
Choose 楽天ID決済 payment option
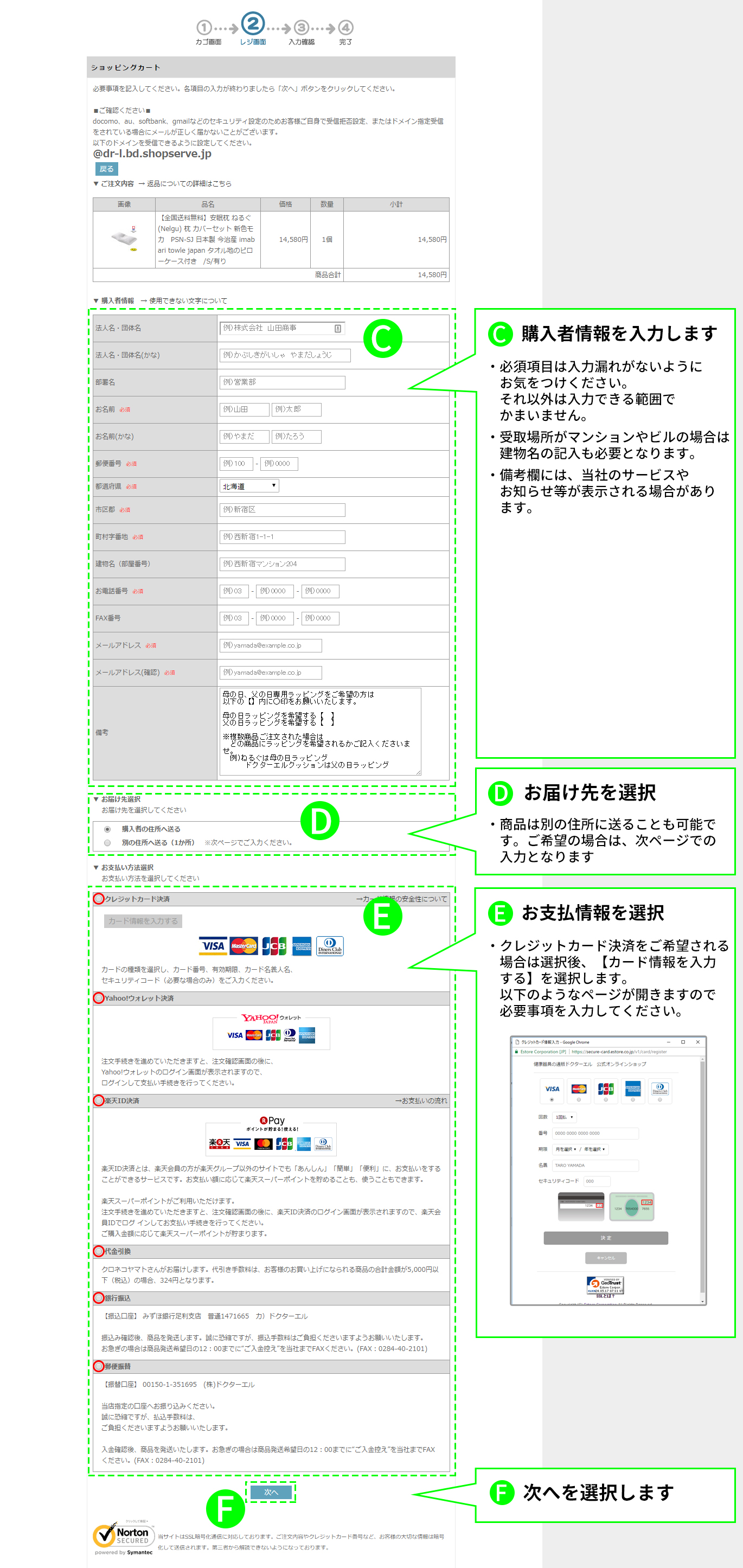99,1100
